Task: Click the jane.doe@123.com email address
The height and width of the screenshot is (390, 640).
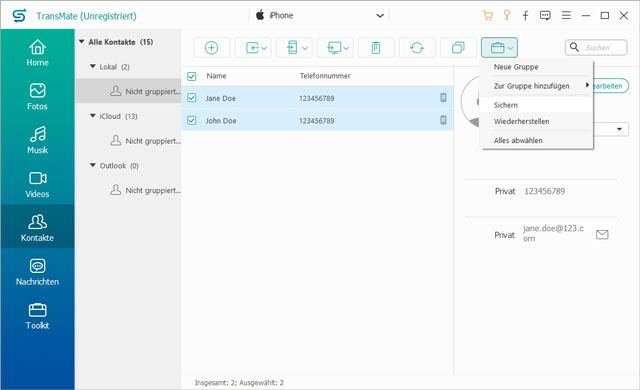Action: pos(553,233)
